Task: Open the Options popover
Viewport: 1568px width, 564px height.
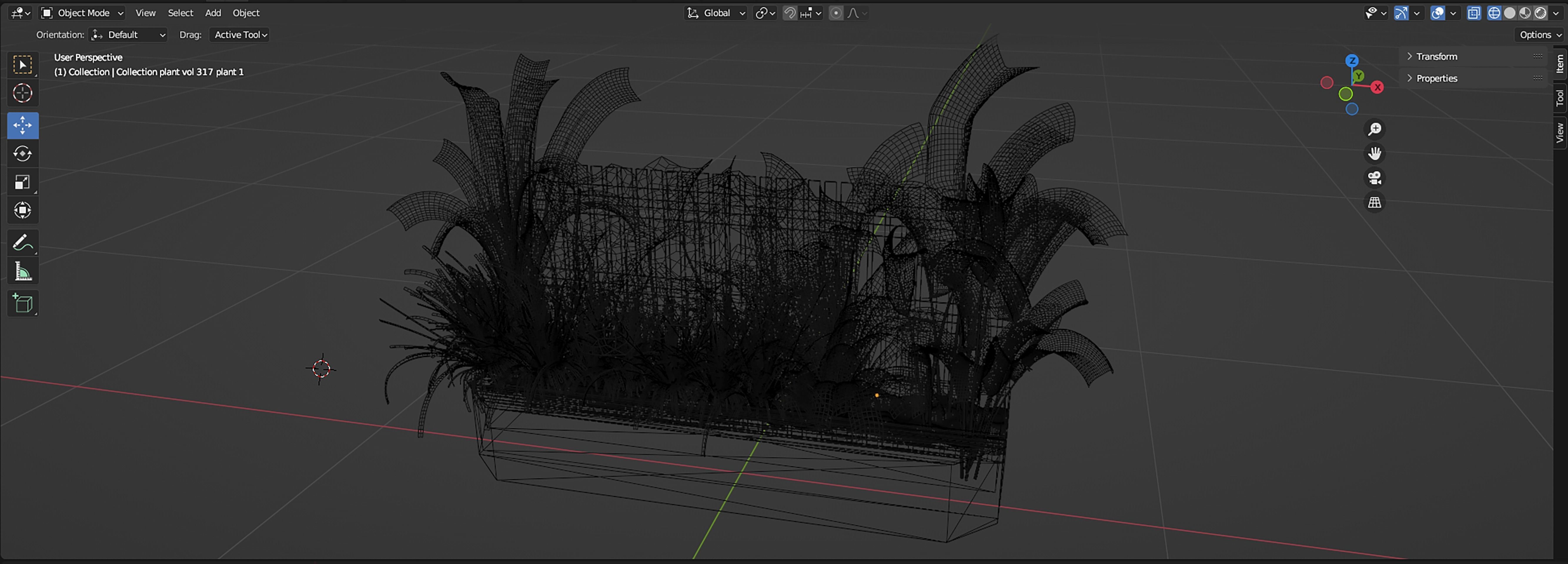Action: click(x=1540, y=35)
